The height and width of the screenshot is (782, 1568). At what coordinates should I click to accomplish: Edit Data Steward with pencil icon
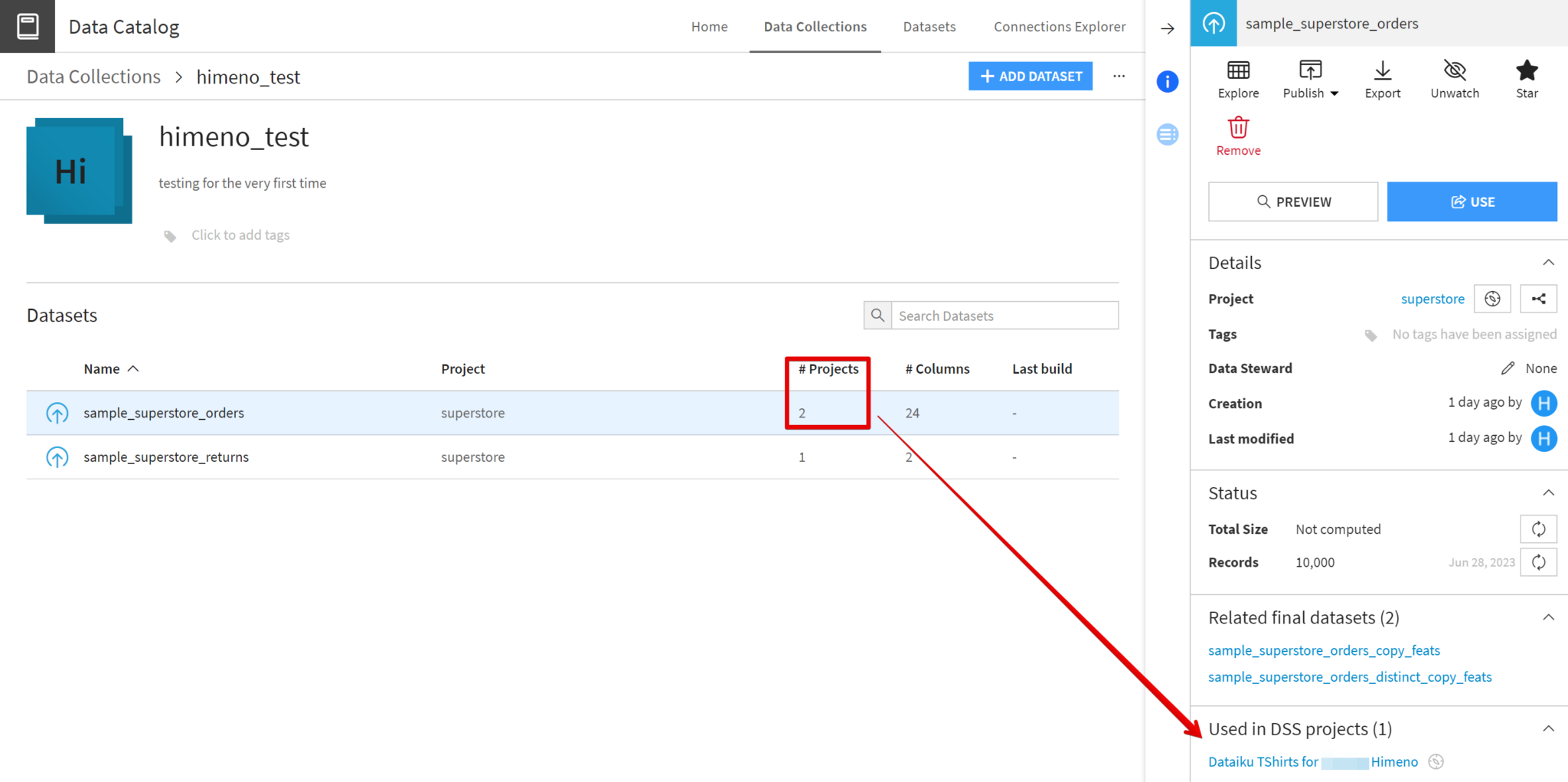click(1508, 368)
